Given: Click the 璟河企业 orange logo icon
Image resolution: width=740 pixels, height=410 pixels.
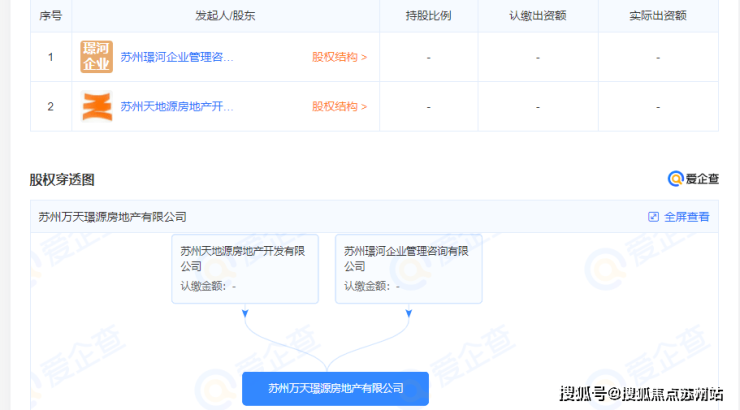Looking at the screenshot, I should click(96, 57).
